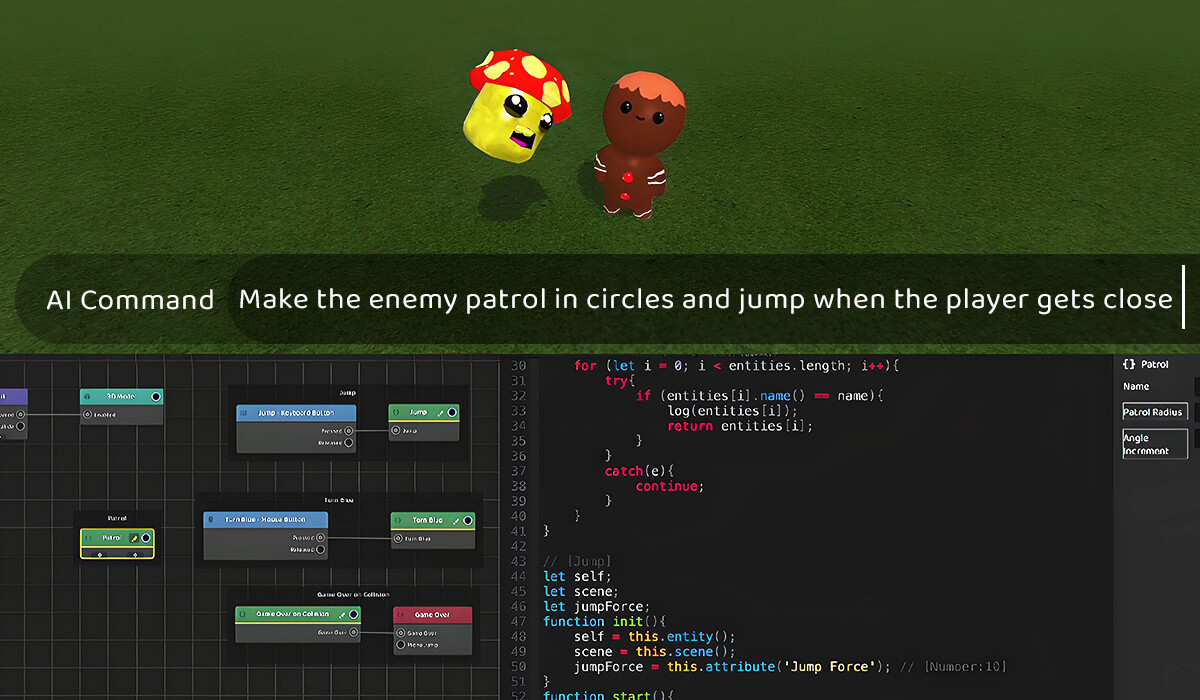The height and width of the screenshot is (700, 1200).
Task: Click the pencil icon on the Patrol node
Action: point(135,538)
